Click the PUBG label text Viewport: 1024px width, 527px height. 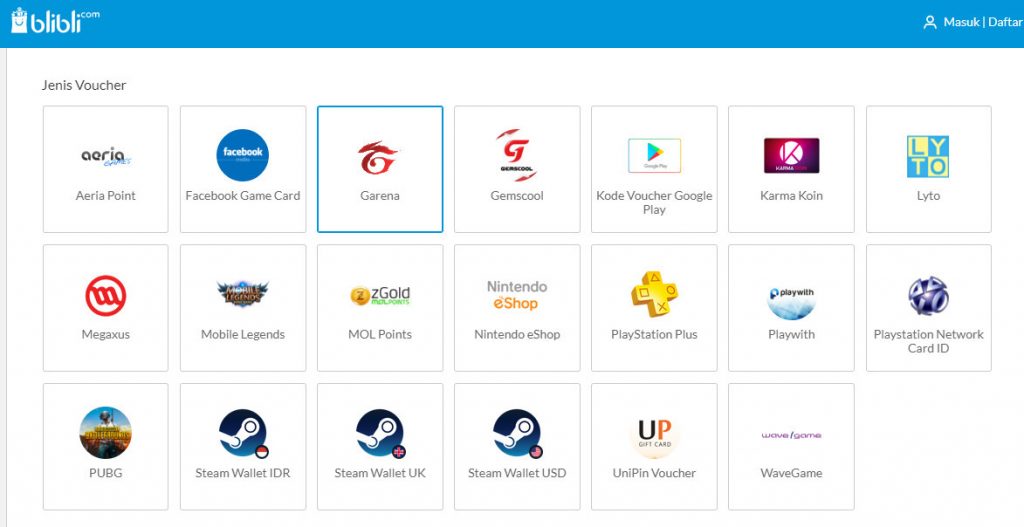(106, 473)
